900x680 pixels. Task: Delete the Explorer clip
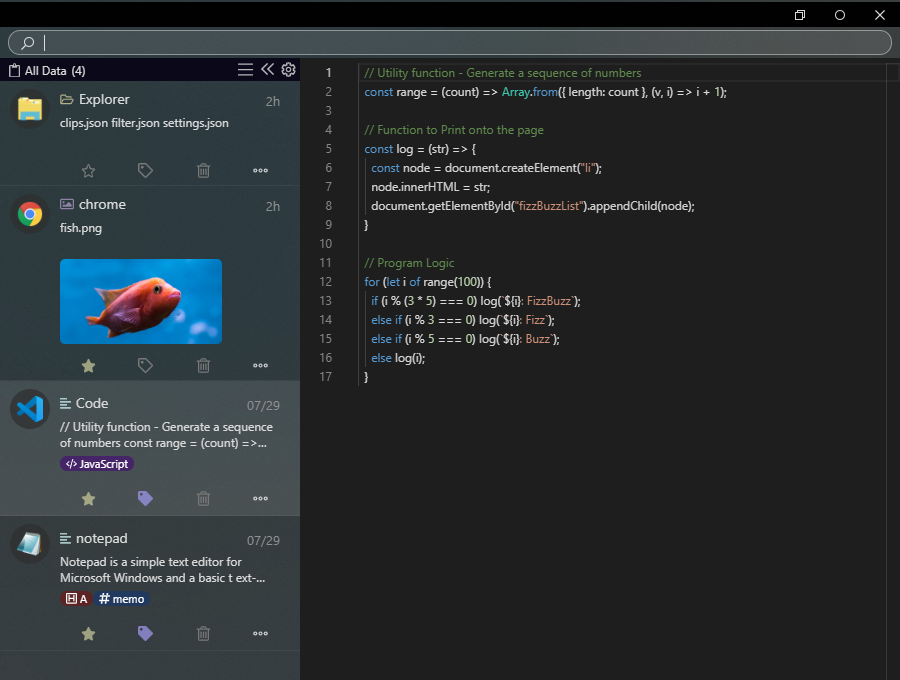203,170
